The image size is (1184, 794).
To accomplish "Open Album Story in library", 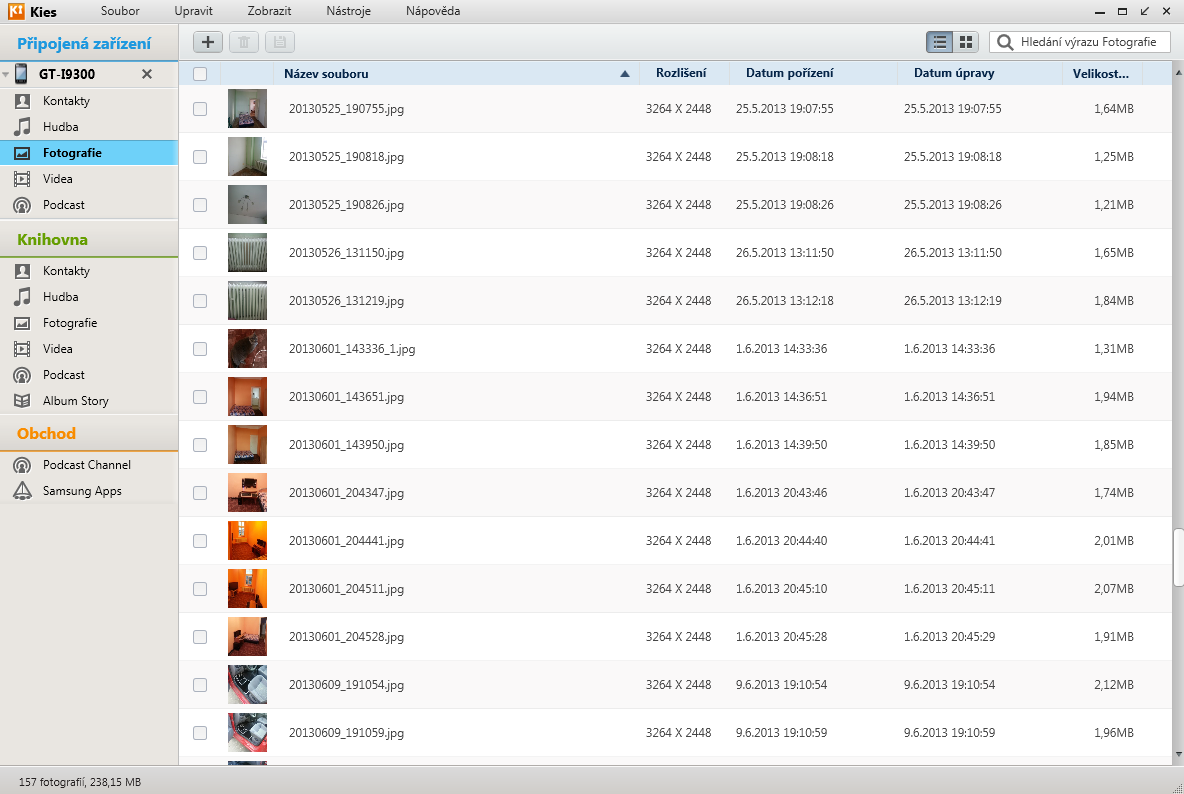I will 75,401.
